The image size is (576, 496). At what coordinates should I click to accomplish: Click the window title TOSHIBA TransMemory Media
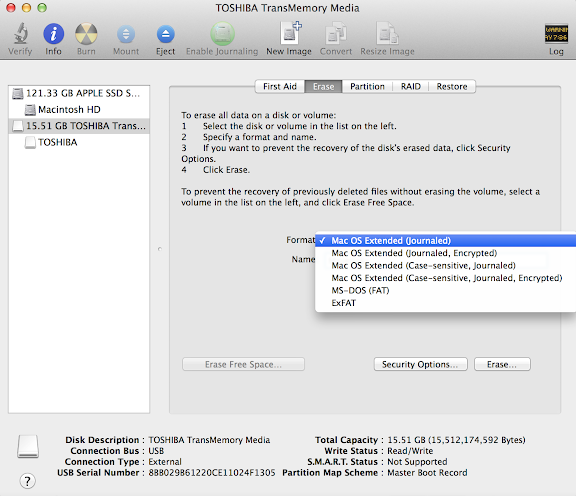click(287, 8)
